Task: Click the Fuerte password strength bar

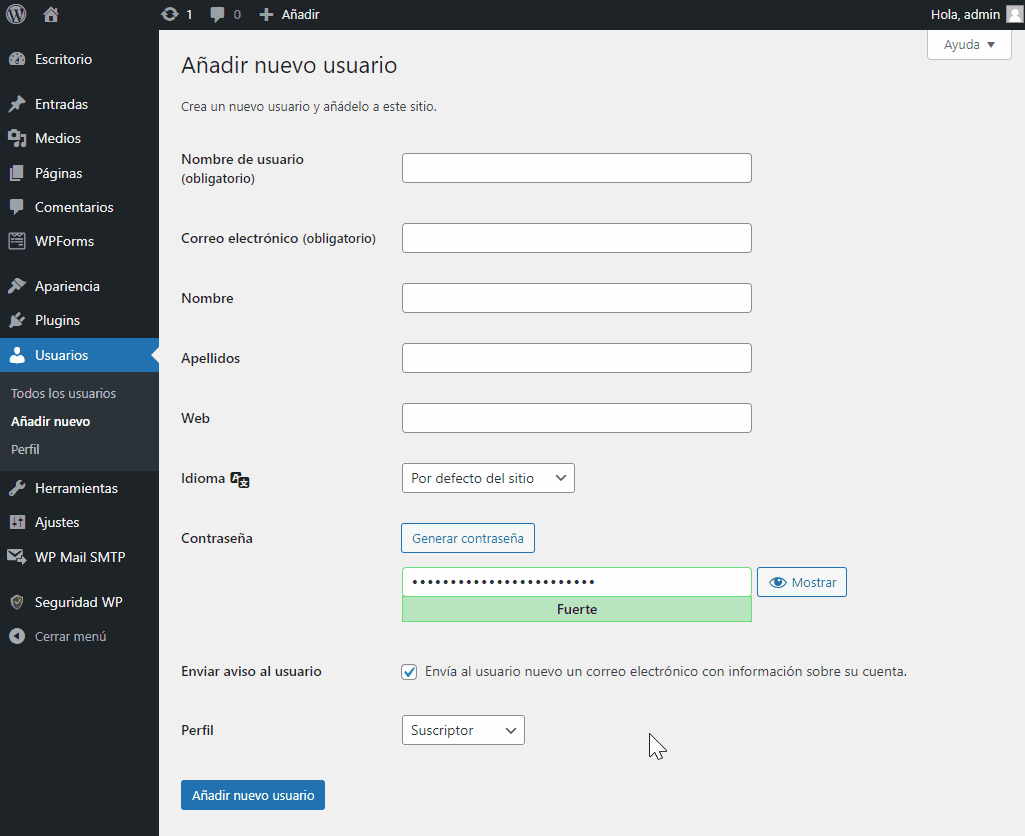Action: coord(576,609)
